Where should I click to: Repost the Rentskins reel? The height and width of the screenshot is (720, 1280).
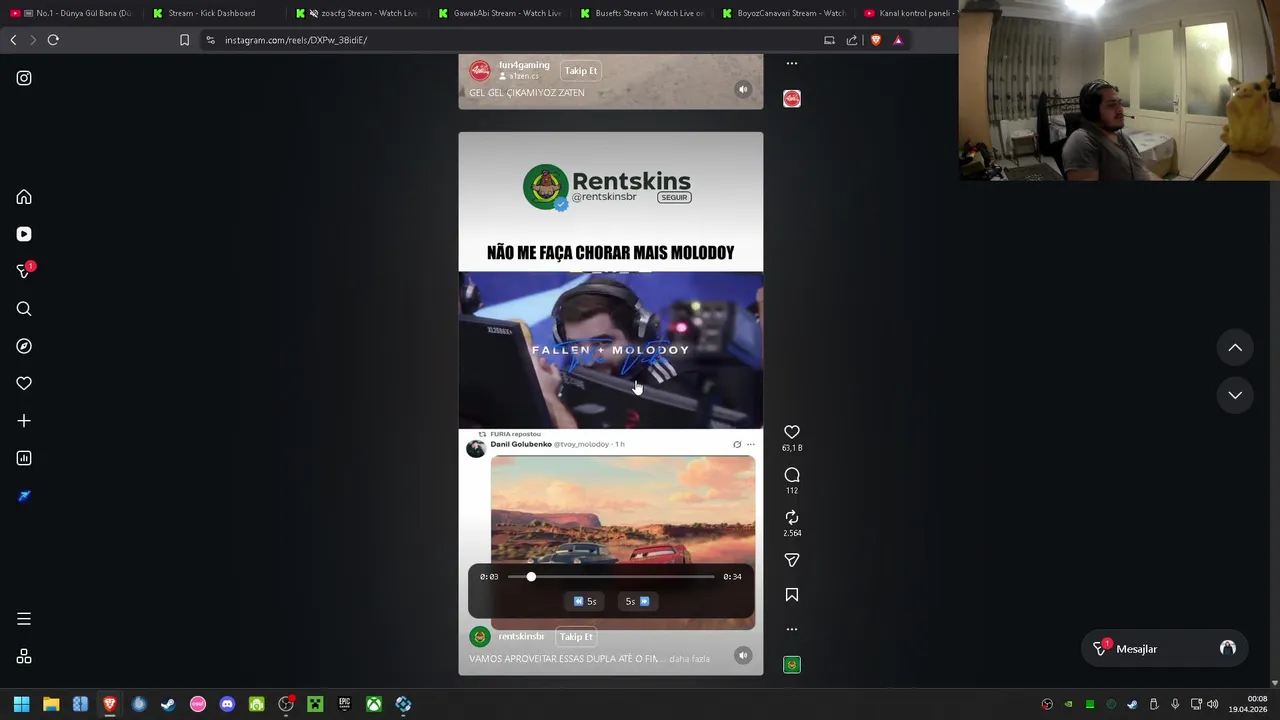[x=792, y=517]
